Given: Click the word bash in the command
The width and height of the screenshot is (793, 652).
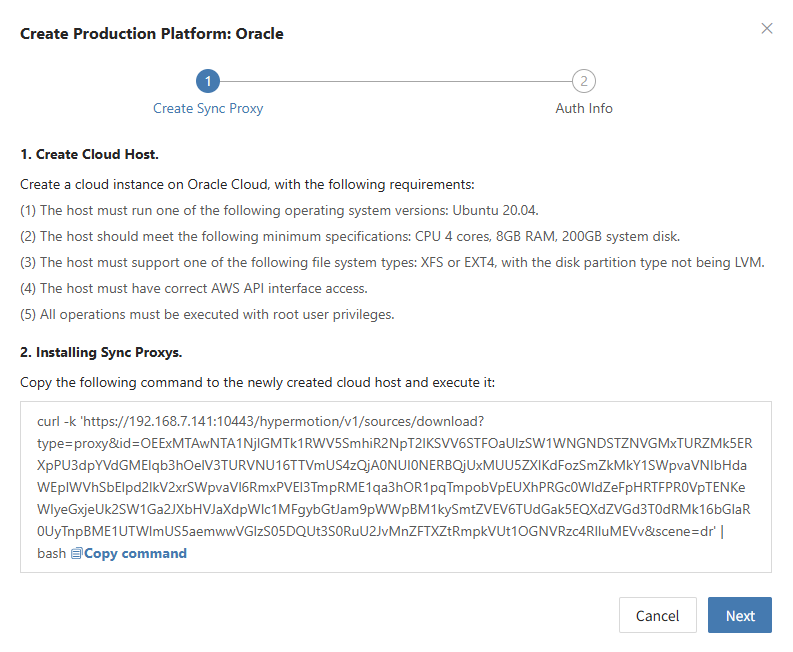Looking at the screenshot, I should click(52, 553).
